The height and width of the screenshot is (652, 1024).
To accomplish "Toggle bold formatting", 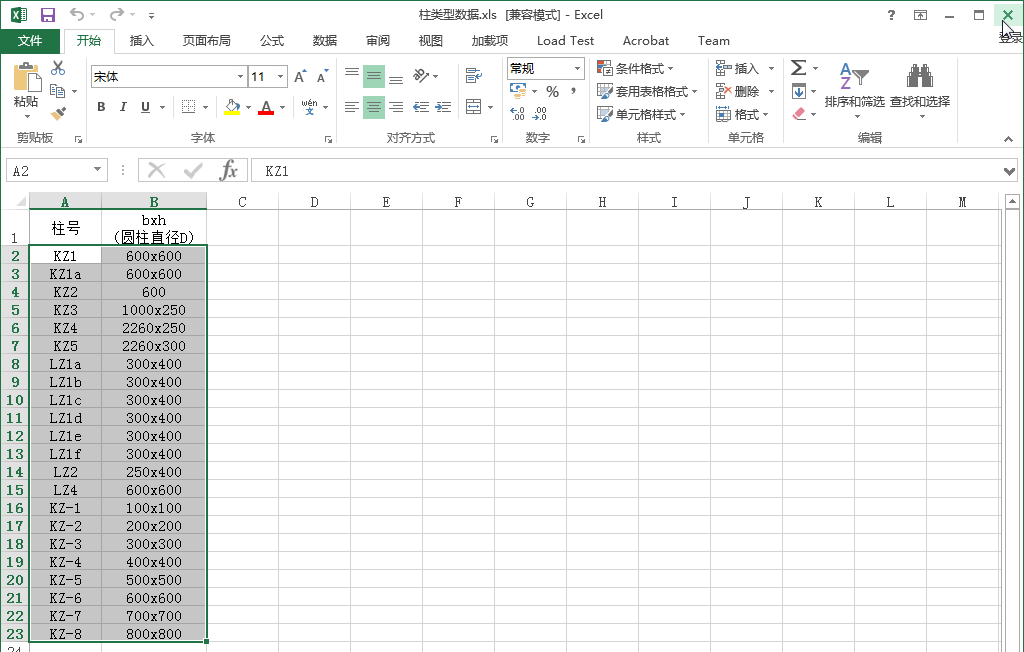I will pos(101,107).
